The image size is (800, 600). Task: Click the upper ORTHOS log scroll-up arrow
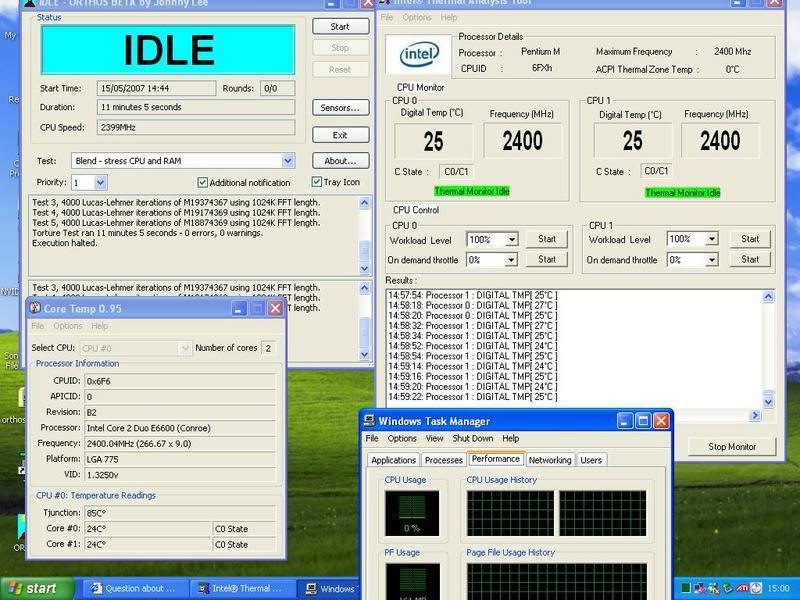[x=364, y=203]
